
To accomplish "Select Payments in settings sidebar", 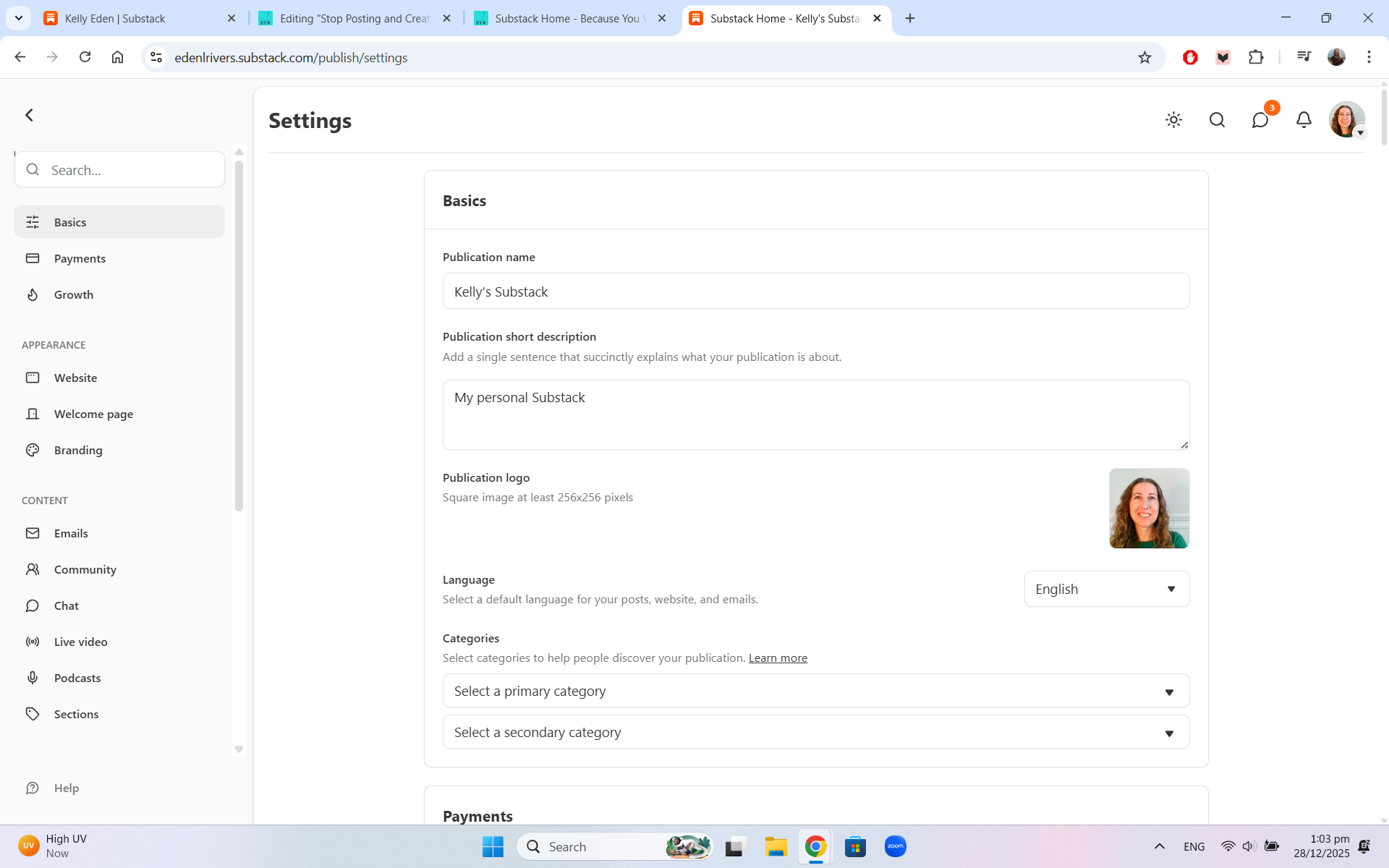I will coord(80,258).
